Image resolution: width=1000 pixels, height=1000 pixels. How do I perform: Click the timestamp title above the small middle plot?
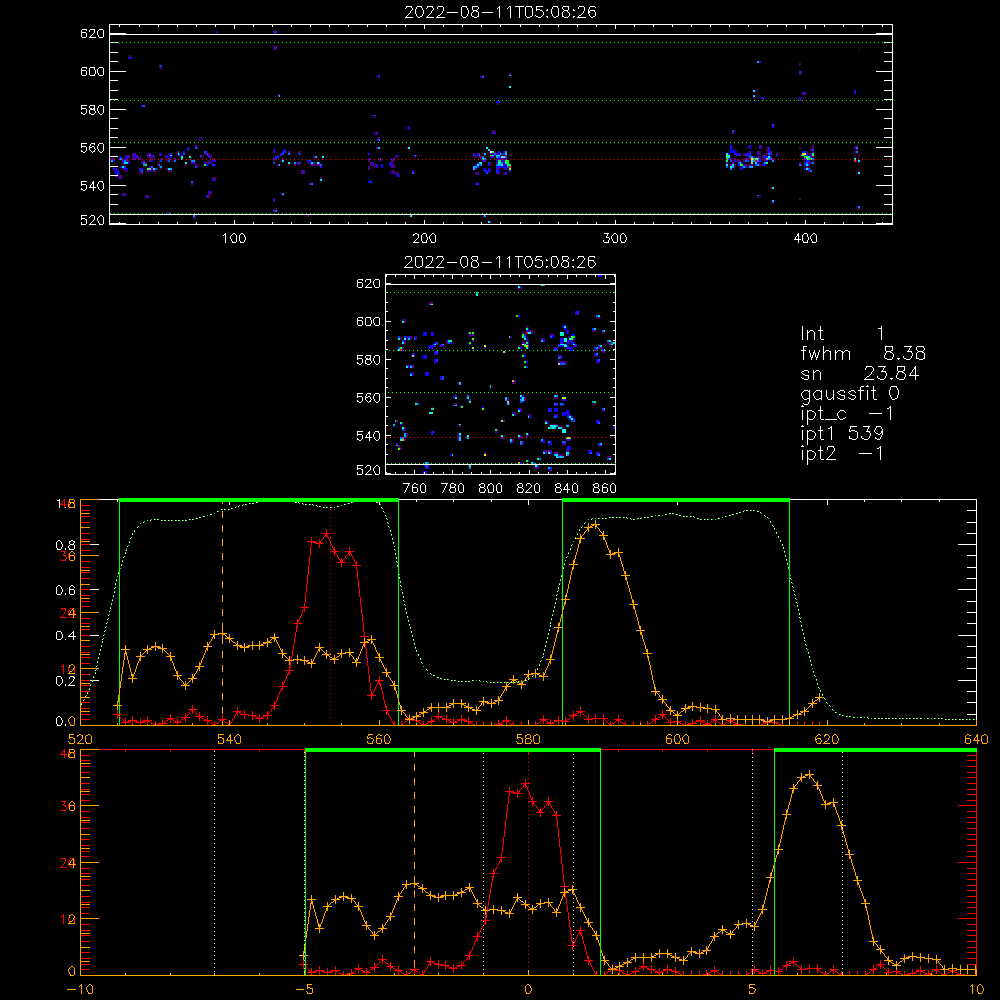[500, 261]
